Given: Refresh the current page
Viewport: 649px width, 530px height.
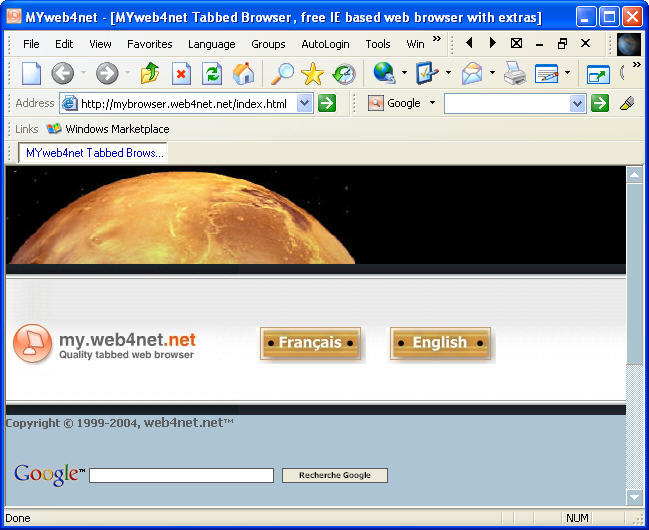Looking at the screenshot, I should click(212, 74).
